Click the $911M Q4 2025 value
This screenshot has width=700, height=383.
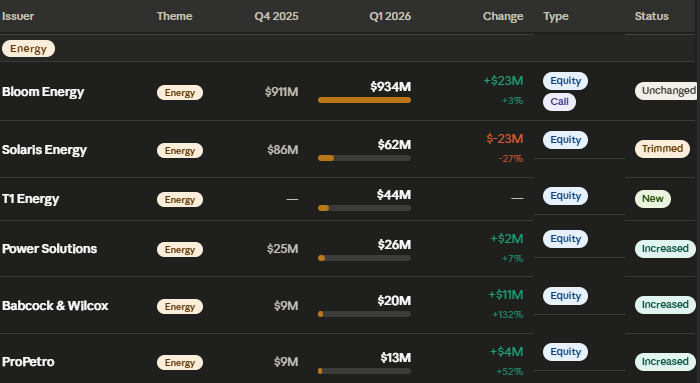tap(282, 92)
